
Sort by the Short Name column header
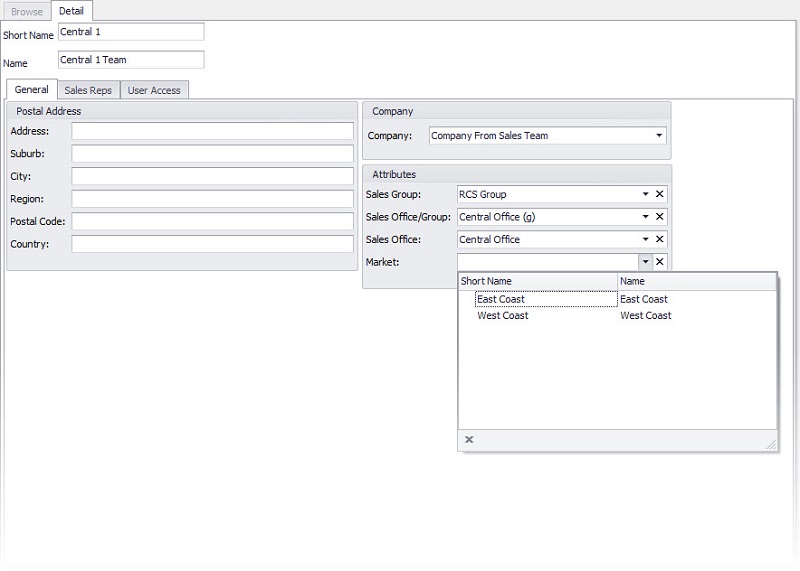pos(538,281)
